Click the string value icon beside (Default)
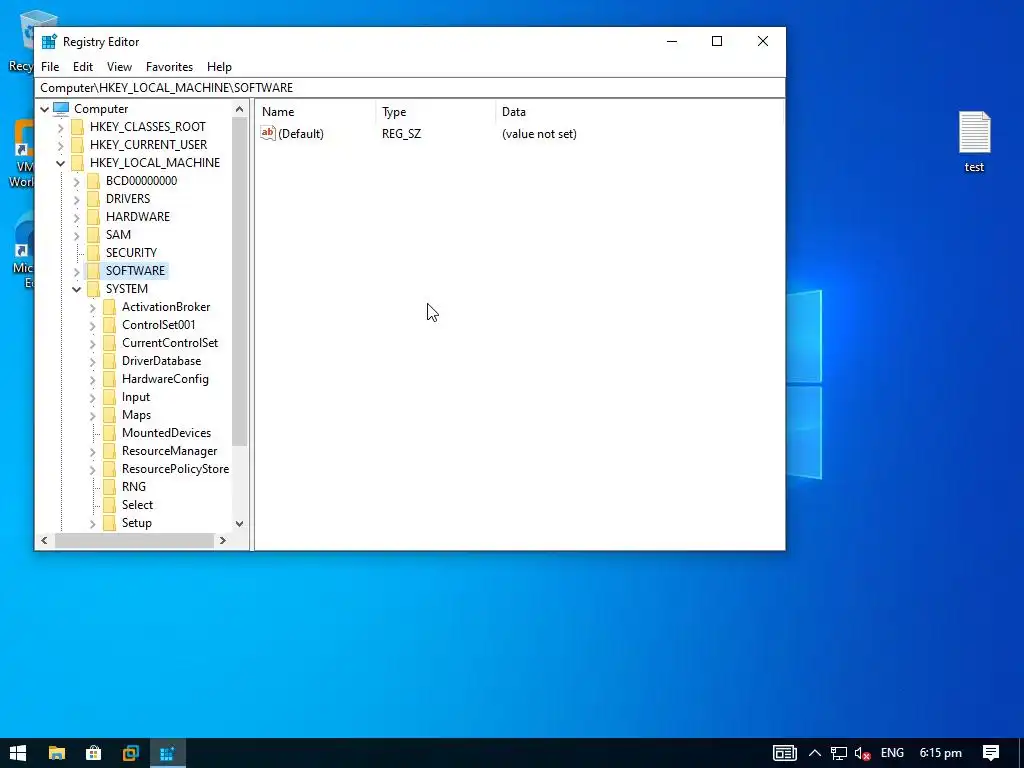1024x768 pixels. (268, 133)
